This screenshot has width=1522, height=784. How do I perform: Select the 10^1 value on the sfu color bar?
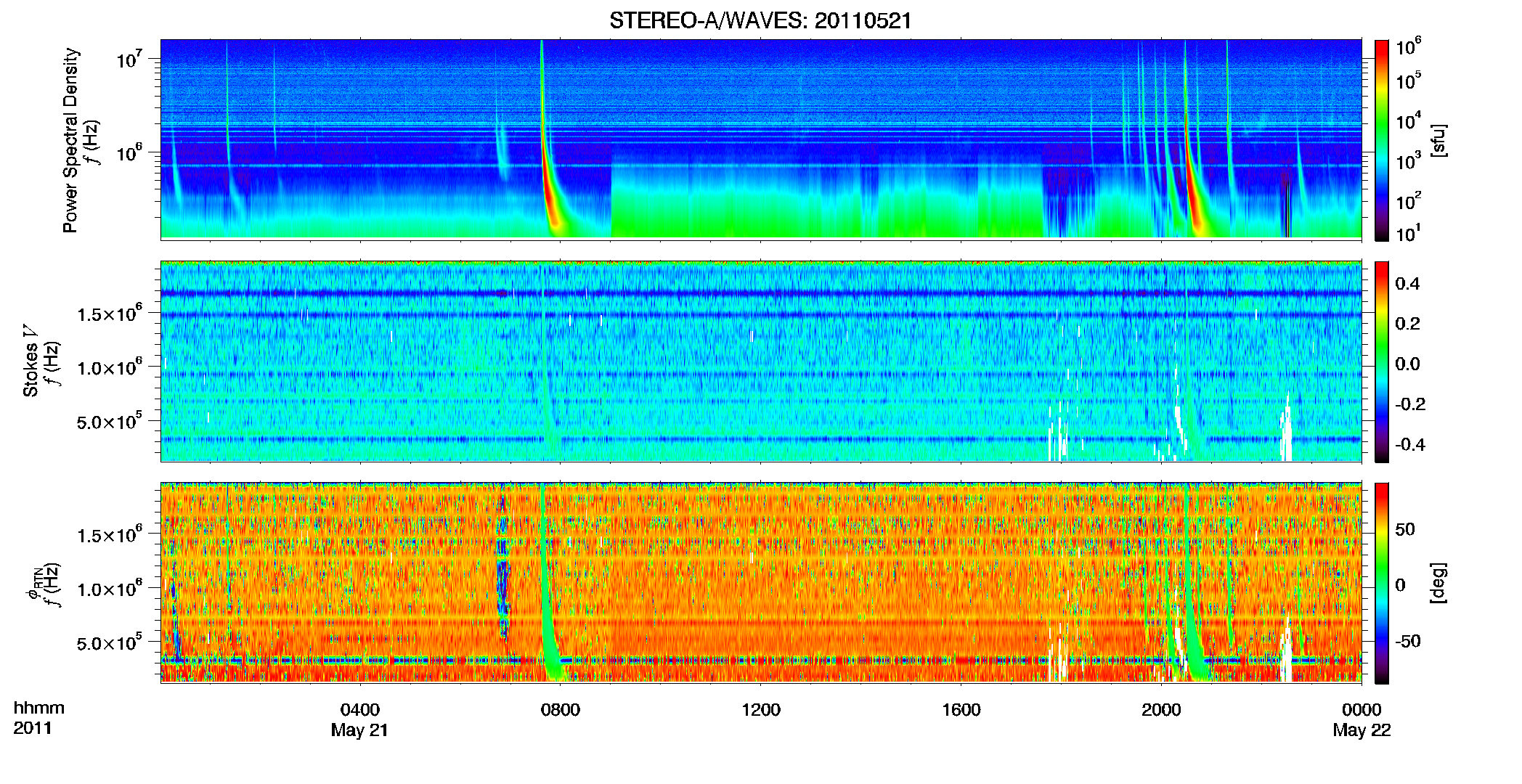coord(1409,234)
